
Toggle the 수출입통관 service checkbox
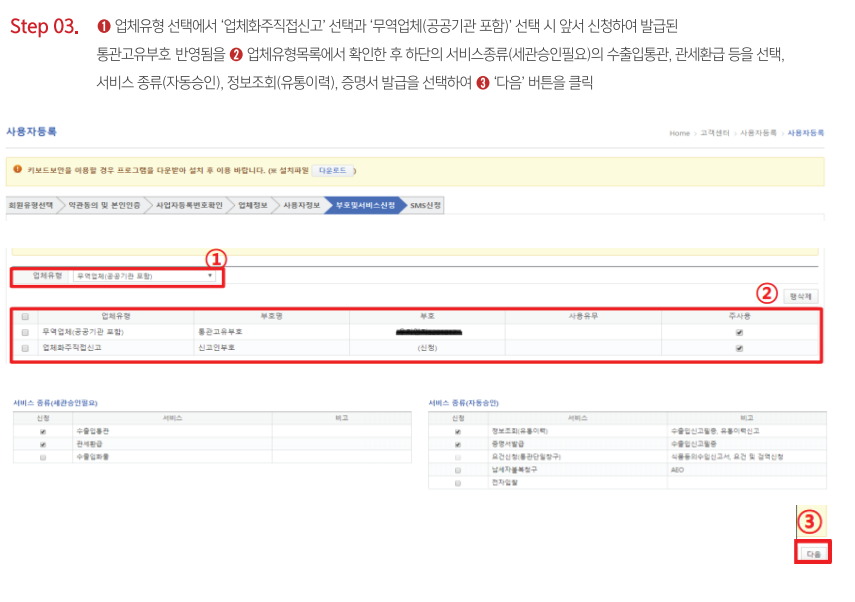coord(42,431)
